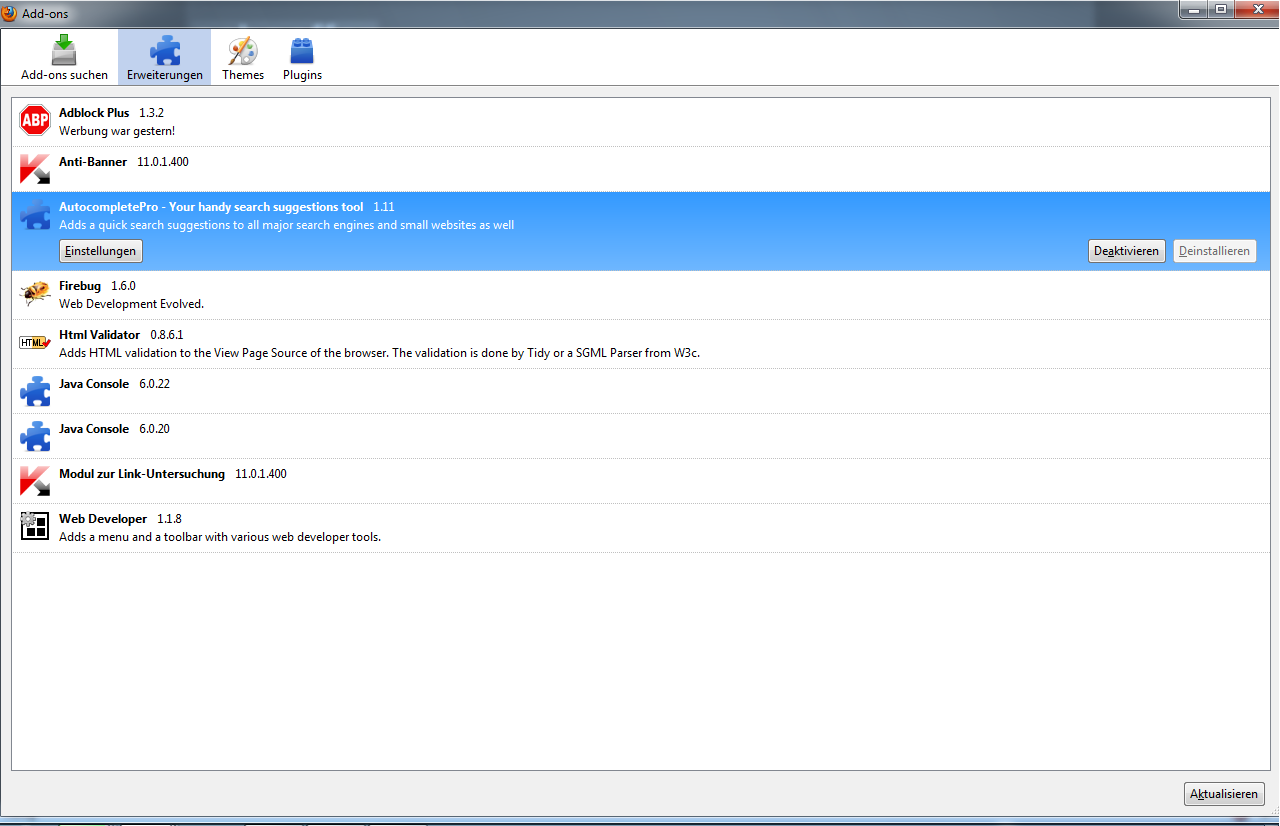Click the AutocompletePro description text
Viewport: 1280px width, 826px height.
[287, 225]
